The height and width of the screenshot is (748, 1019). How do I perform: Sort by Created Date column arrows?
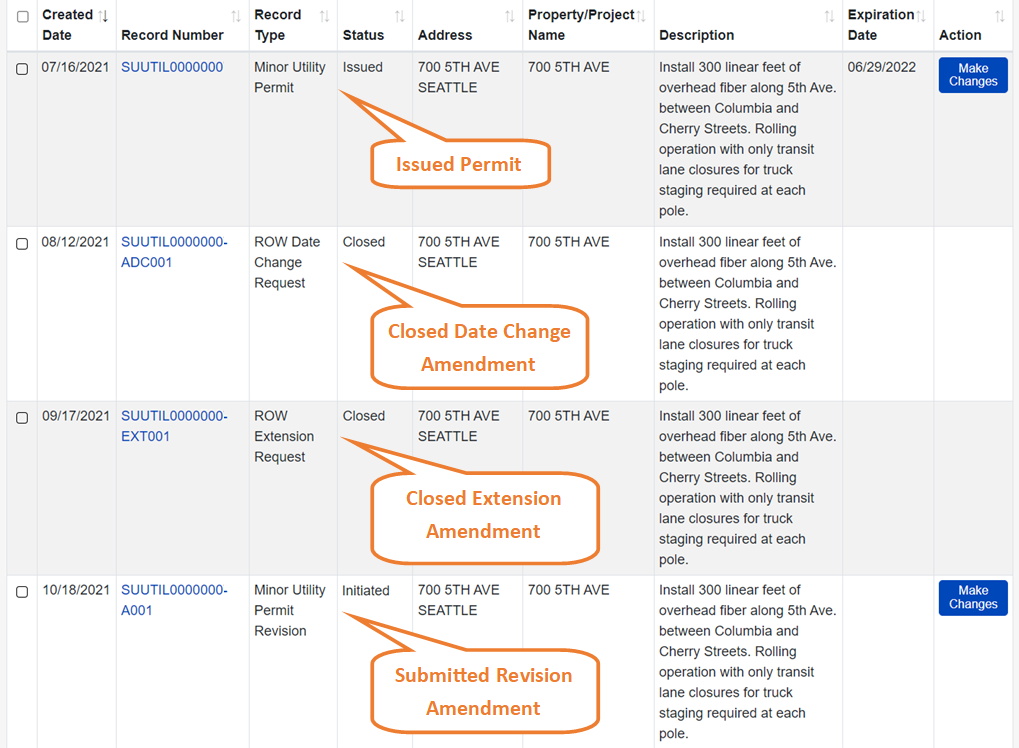point(103,16)
